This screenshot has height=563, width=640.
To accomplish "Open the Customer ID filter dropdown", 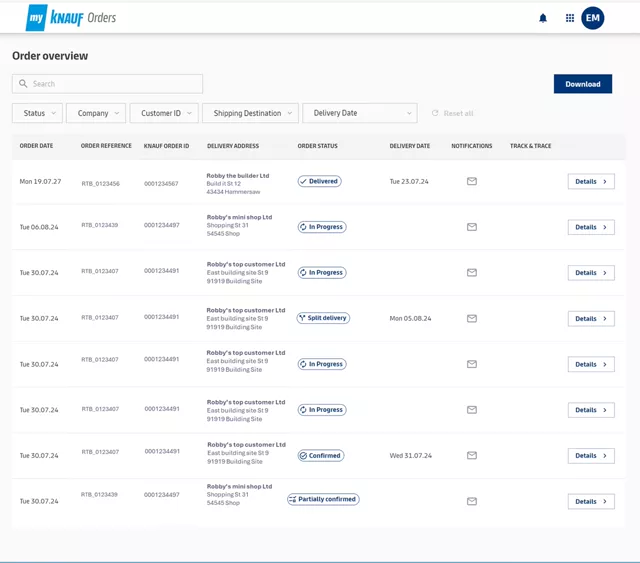I will pyautogui.click(x=164, y=113).
